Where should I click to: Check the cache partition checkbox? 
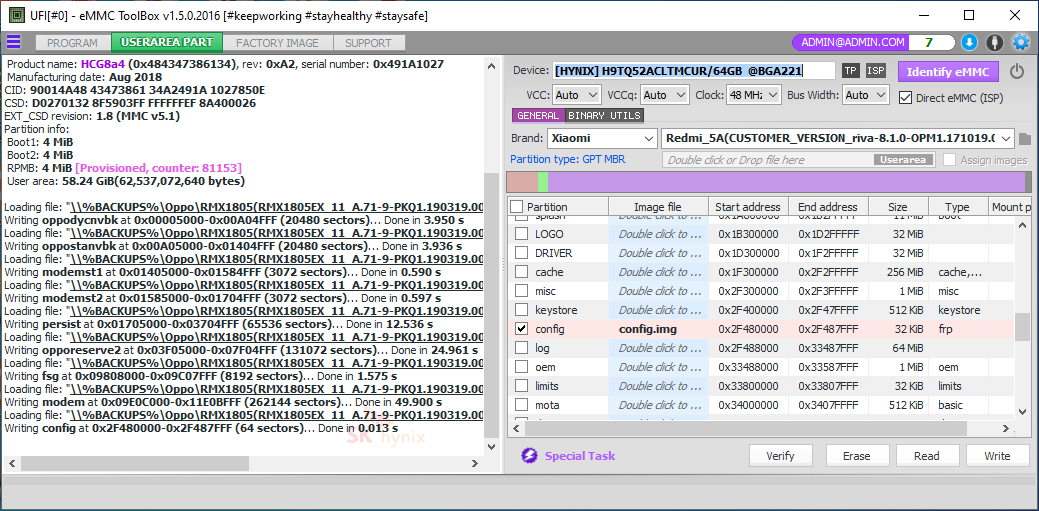pyautogui.click(x=522, y=272)
